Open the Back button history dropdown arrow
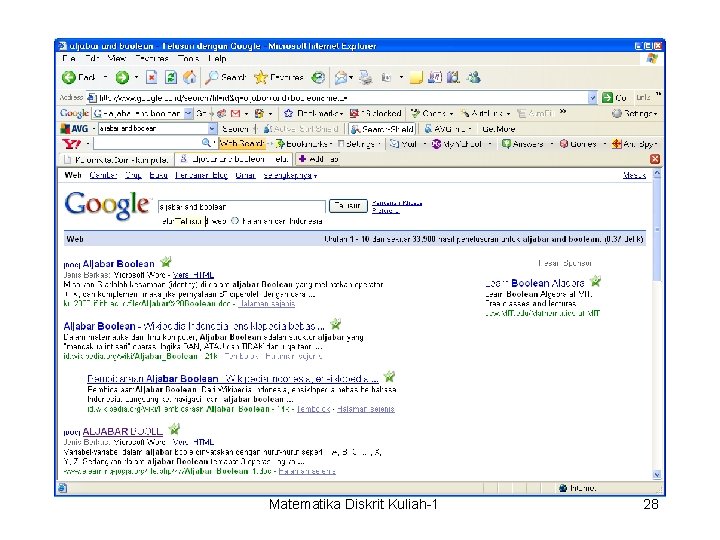The width and height of the screenshot is (720, 540). [x=106, y=78]
